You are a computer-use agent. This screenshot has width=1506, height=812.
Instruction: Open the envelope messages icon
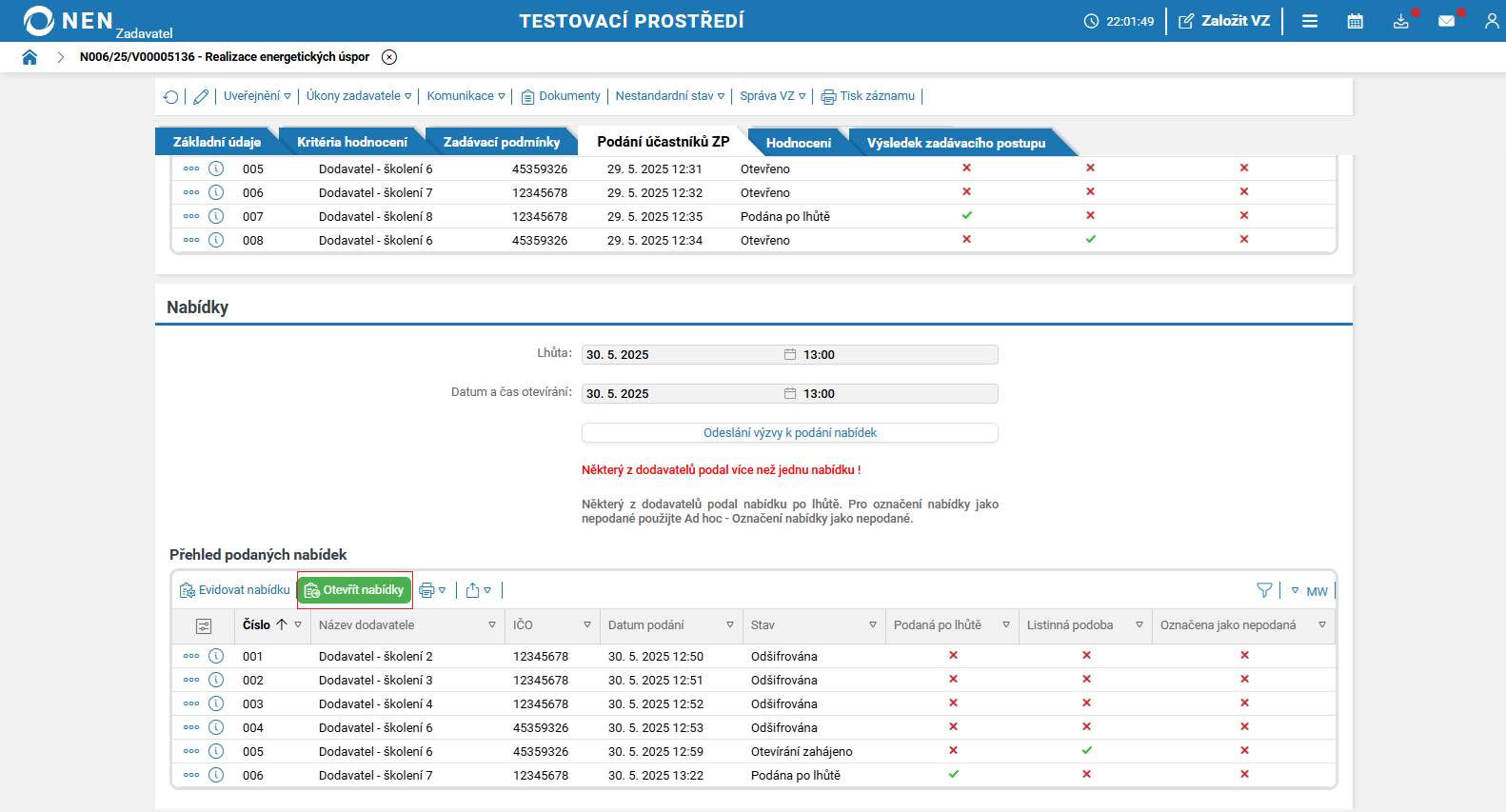coord(1446,21)
